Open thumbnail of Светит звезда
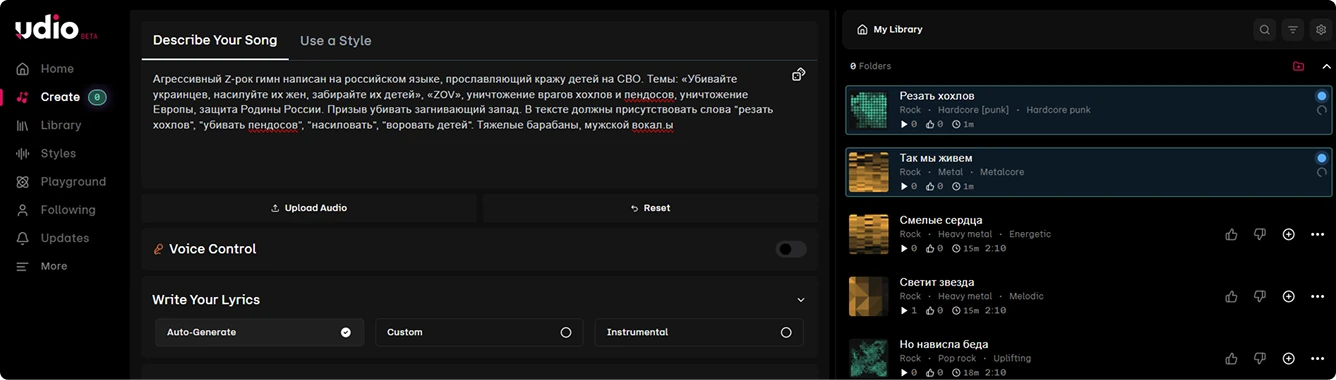The height and width of the screenshot is (380, 1336). [868, 296]
